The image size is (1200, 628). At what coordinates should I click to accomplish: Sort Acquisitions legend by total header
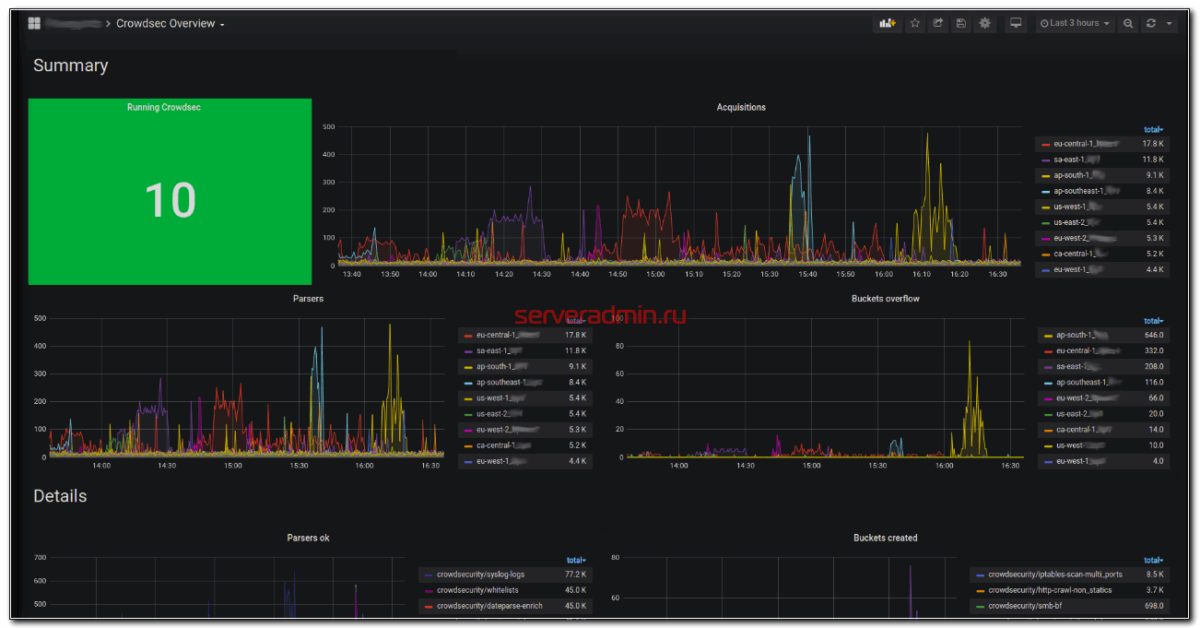(x=1153, y=129)
